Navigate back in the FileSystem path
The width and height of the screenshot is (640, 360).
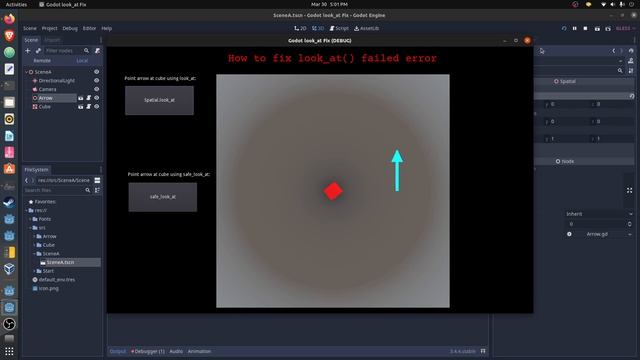coord(27,180)
